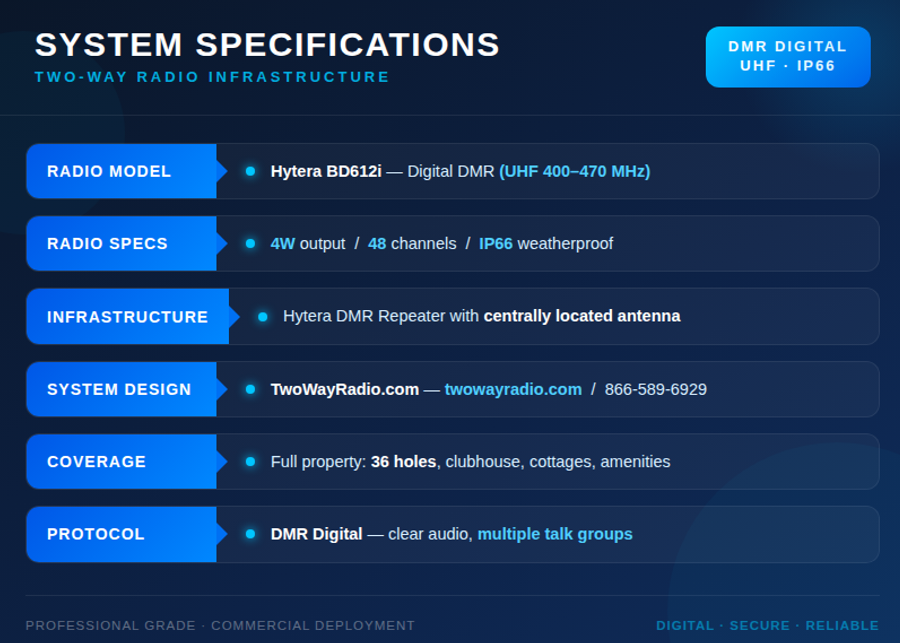The height and width of the screenshot is (643, 900).
Task: Click the INFRASTRUCTURE label
Action: pyautogui.click(x=127, y=317)
